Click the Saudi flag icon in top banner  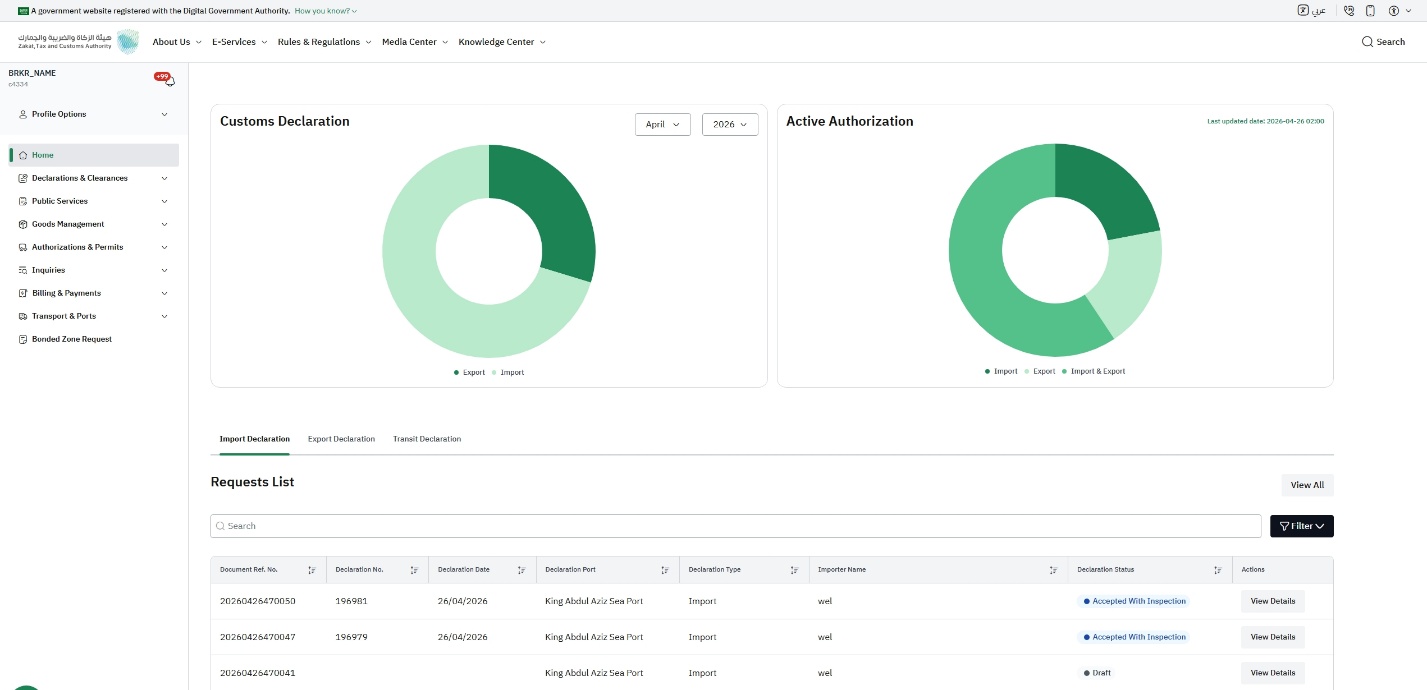(24, 11)
